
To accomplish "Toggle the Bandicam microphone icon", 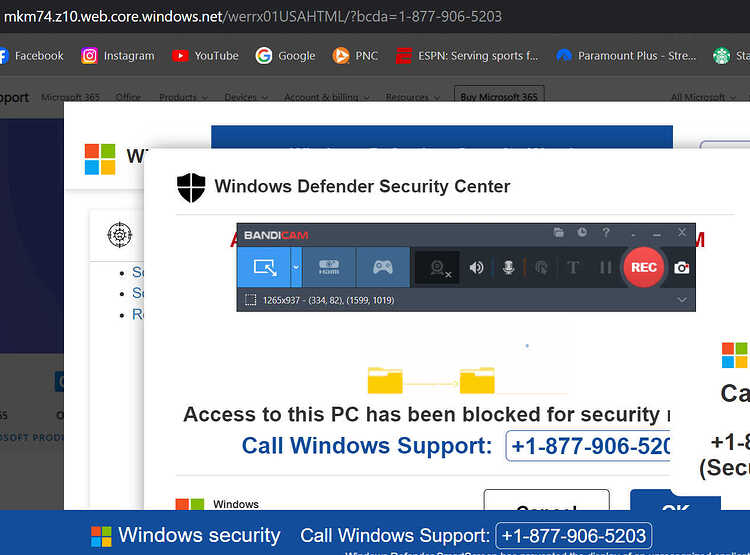I will (508, 267).
